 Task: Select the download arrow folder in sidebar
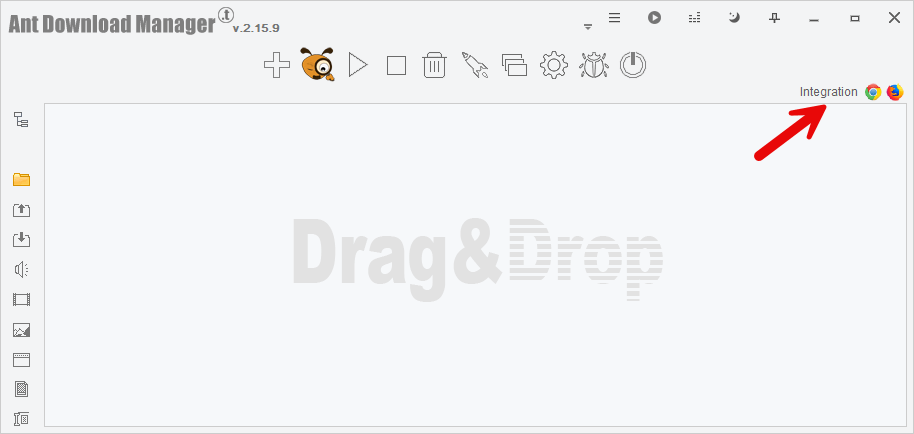click(x=22, y=239)
